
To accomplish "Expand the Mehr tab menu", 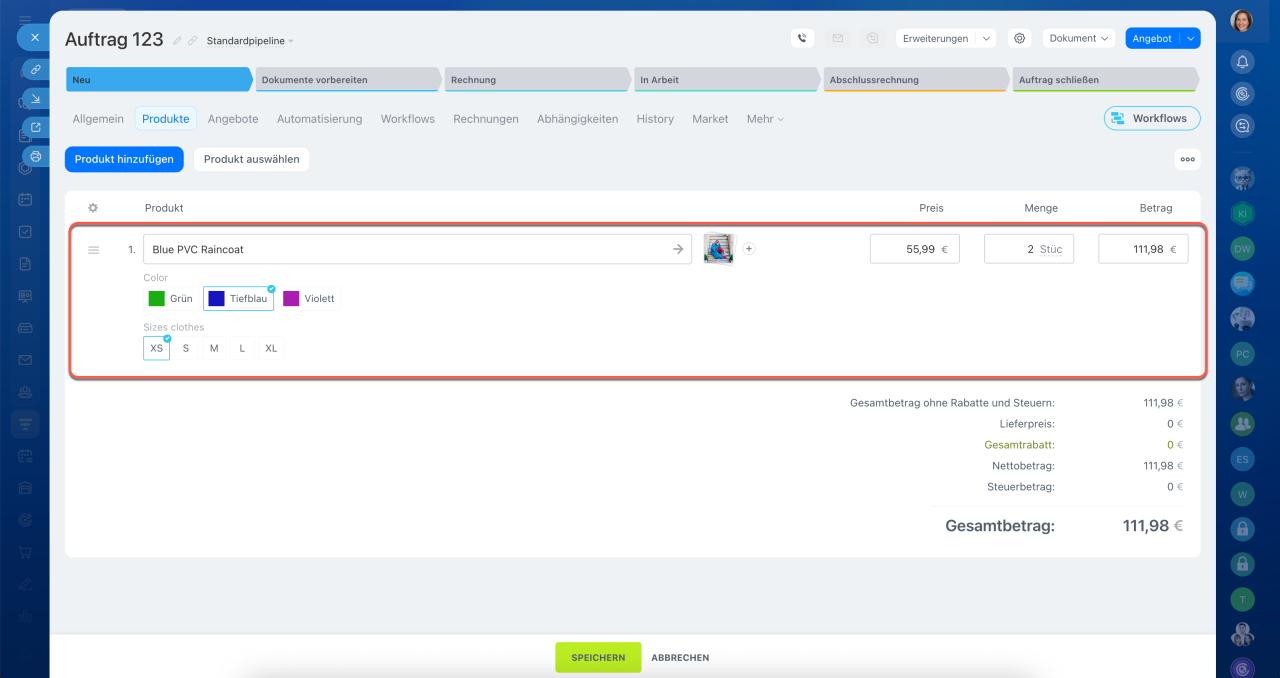I will pyautogui.click(x=765, y=119).
